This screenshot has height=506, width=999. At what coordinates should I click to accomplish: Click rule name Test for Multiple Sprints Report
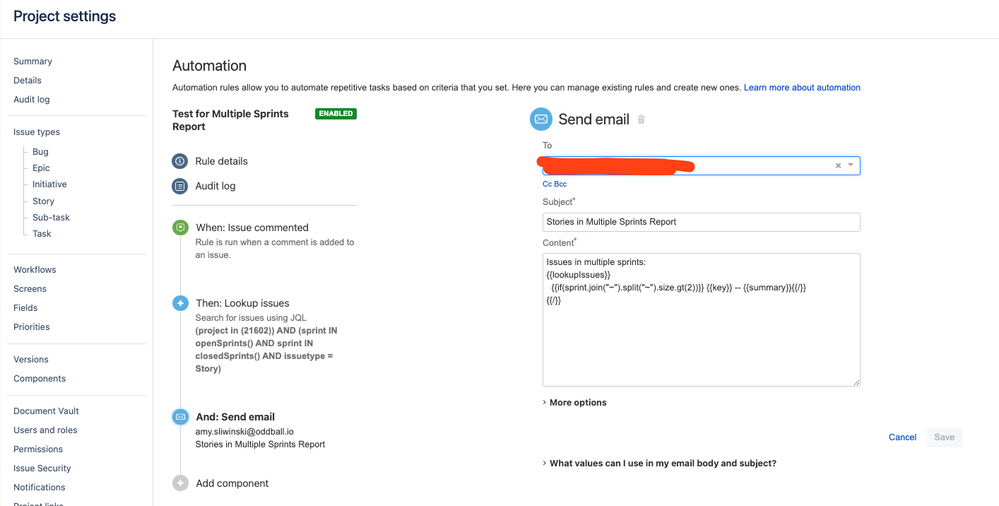(231, 120)
